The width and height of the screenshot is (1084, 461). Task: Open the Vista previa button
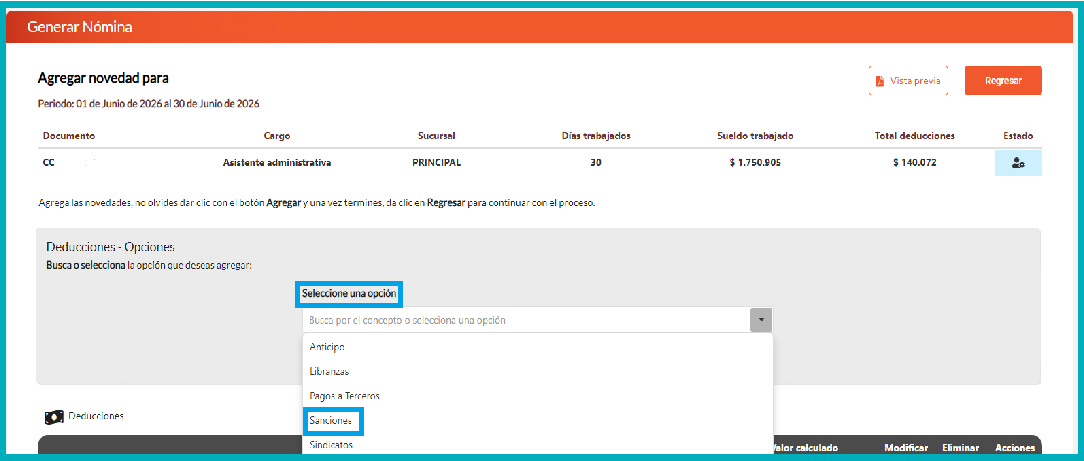pos(908,81)
